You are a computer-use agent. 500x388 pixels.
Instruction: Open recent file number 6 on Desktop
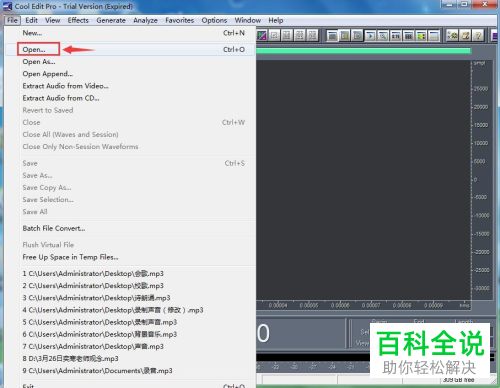130,334
